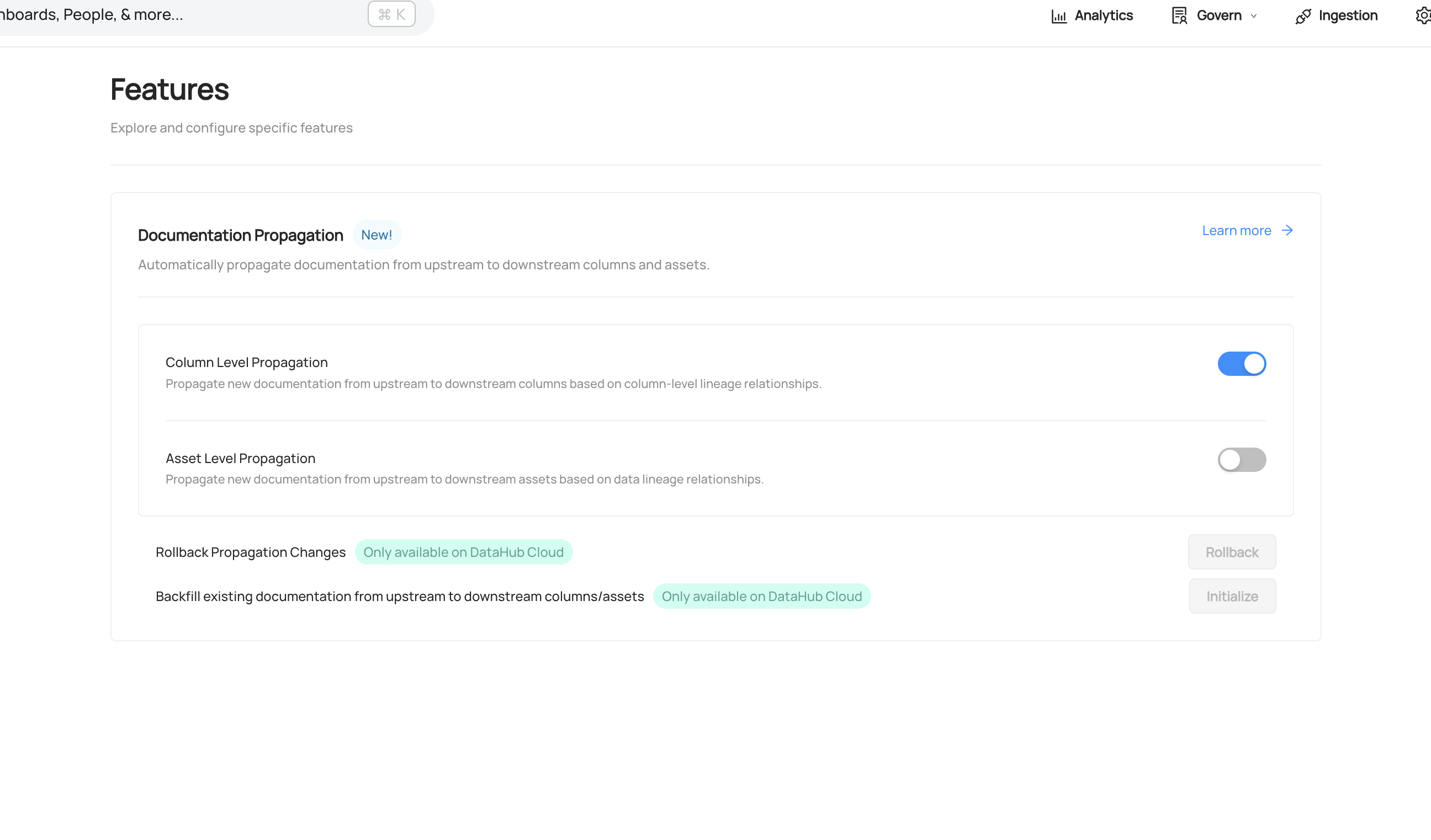Screen dimensions: 1431x840
Task: Click the arrow next to Learn more
Action: (1287, 231)
